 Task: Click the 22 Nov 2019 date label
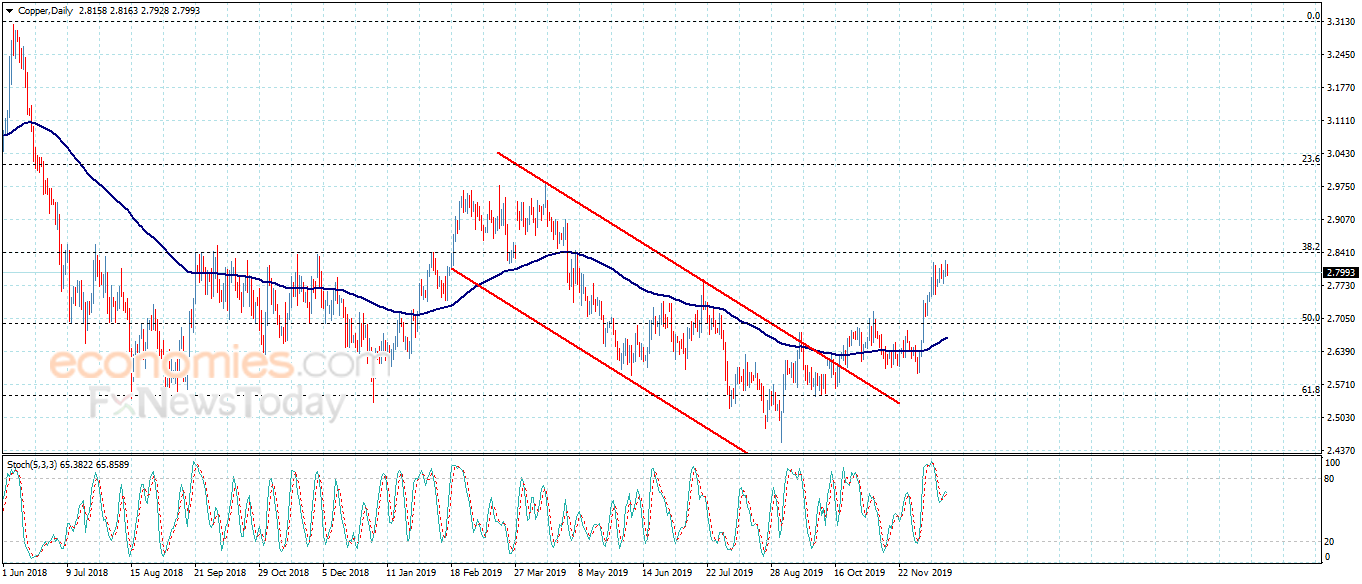point(924,573)
